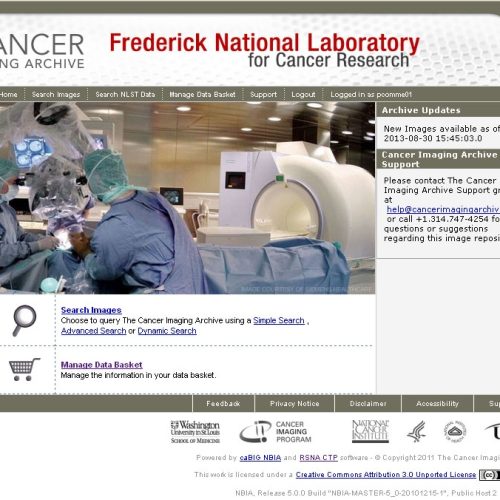Click the Creative Commons license badge
The width and height of the screenshot is (500, 500).
(490, 475)
